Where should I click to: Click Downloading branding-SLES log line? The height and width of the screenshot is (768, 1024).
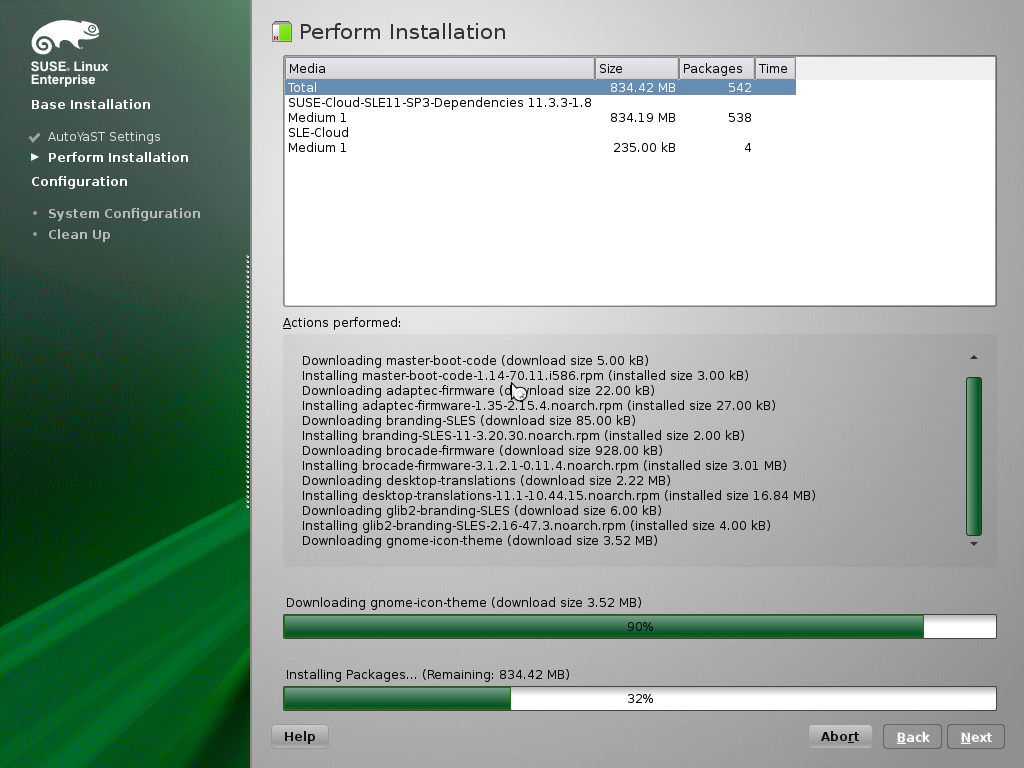pyautogui.click(x=468, y=421)
